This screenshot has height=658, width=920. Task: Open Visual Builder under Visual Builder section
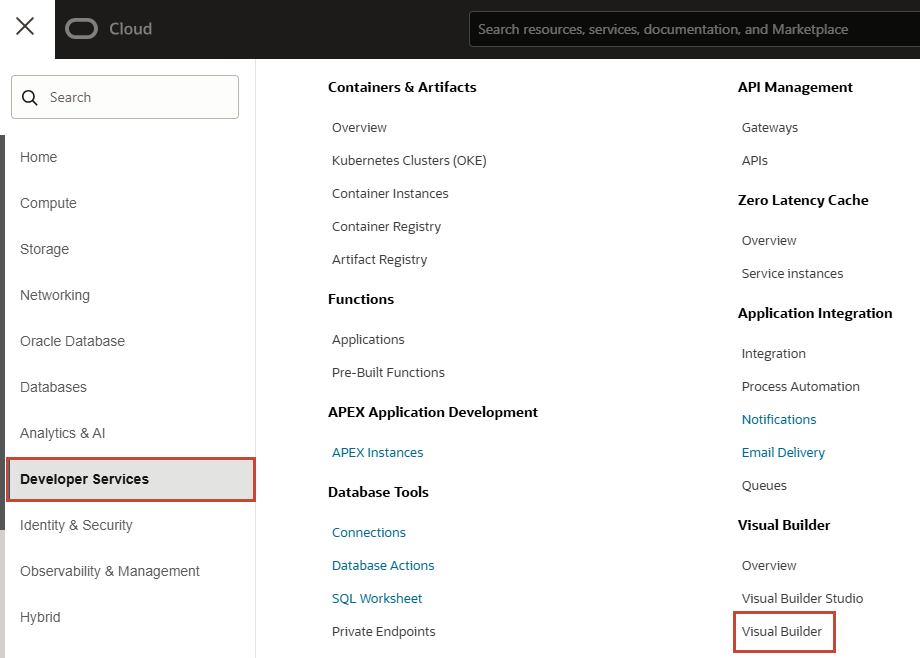(x=782, y=631)
